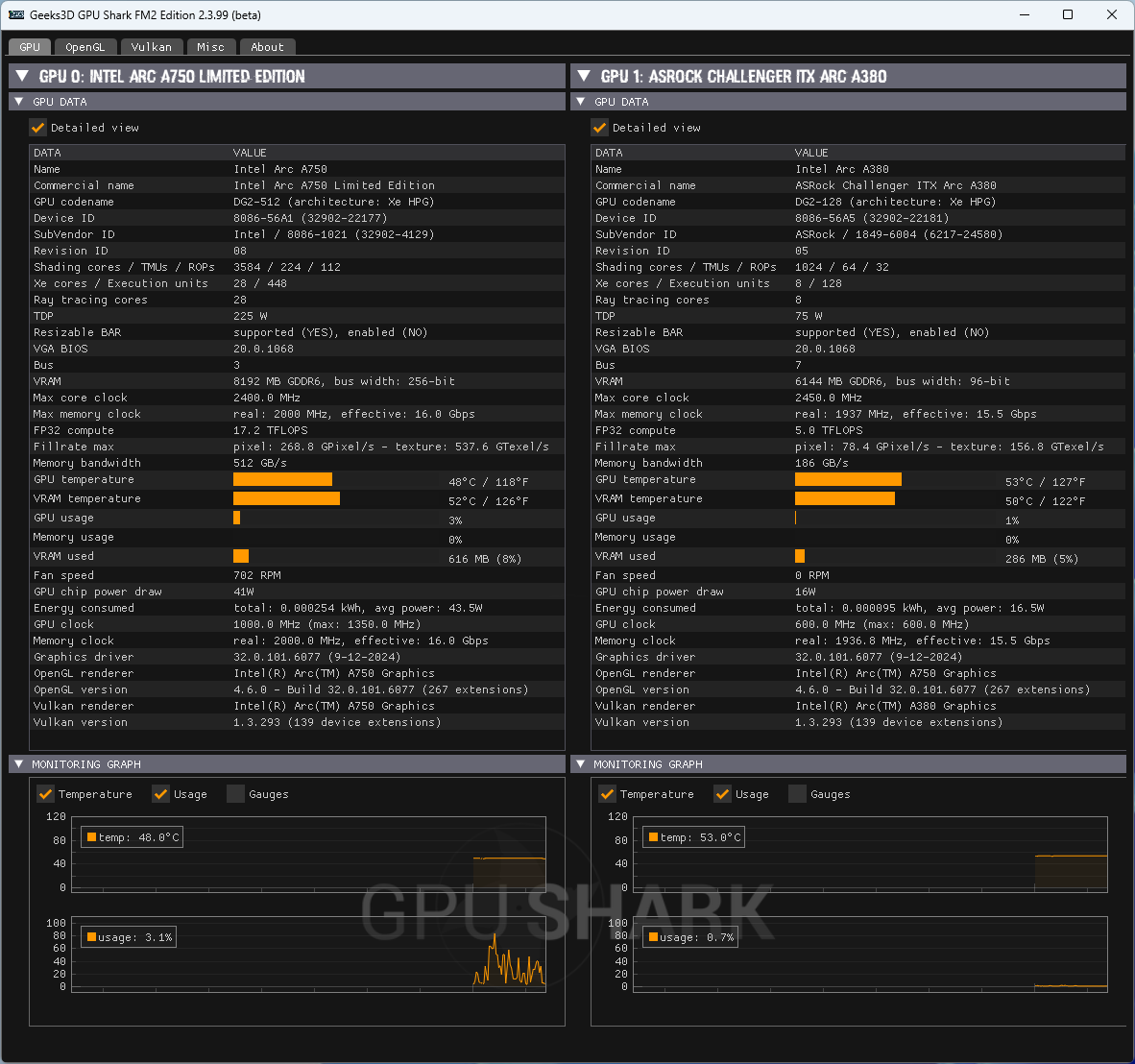This screenshot has width=1135, height=1064.
Task: Uncheck Detailed view for GPU 1
Action: 599,128
